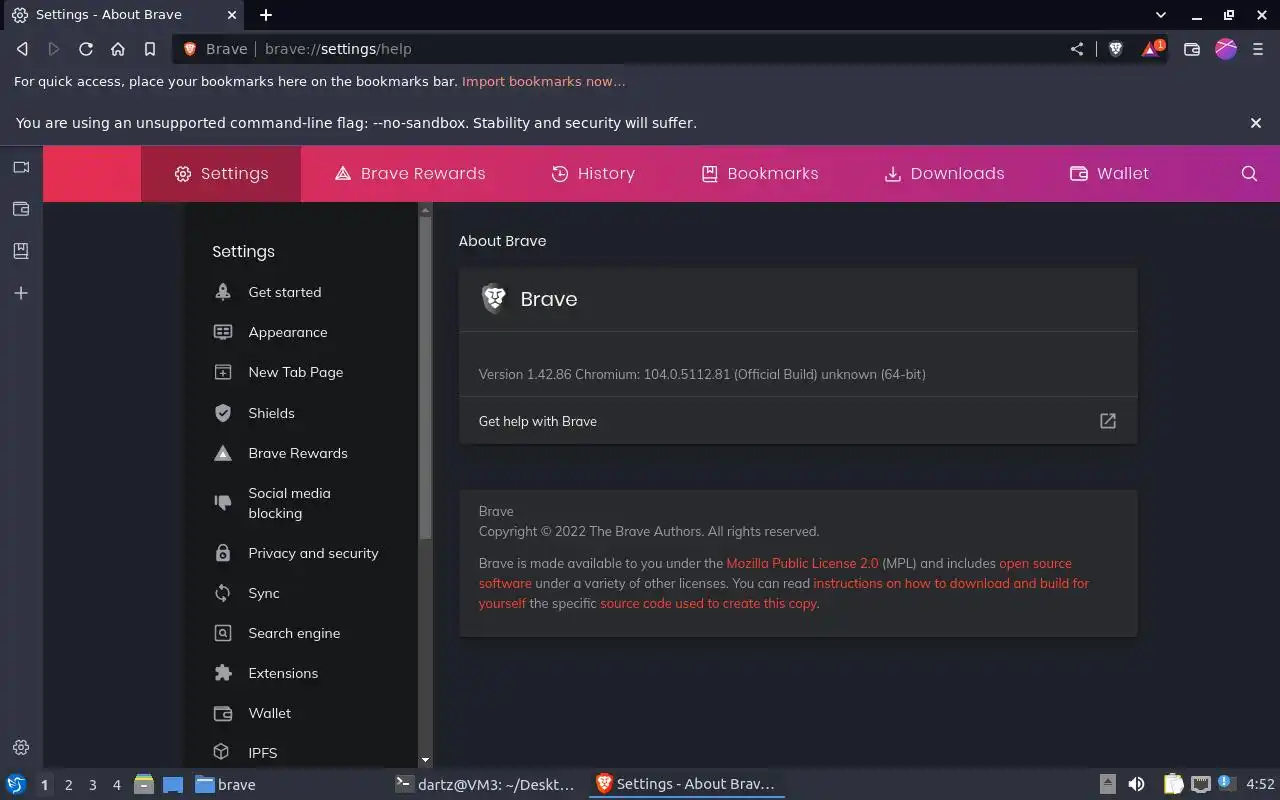
Task: Click Import bookmarks now link
Action: [543, 82]
